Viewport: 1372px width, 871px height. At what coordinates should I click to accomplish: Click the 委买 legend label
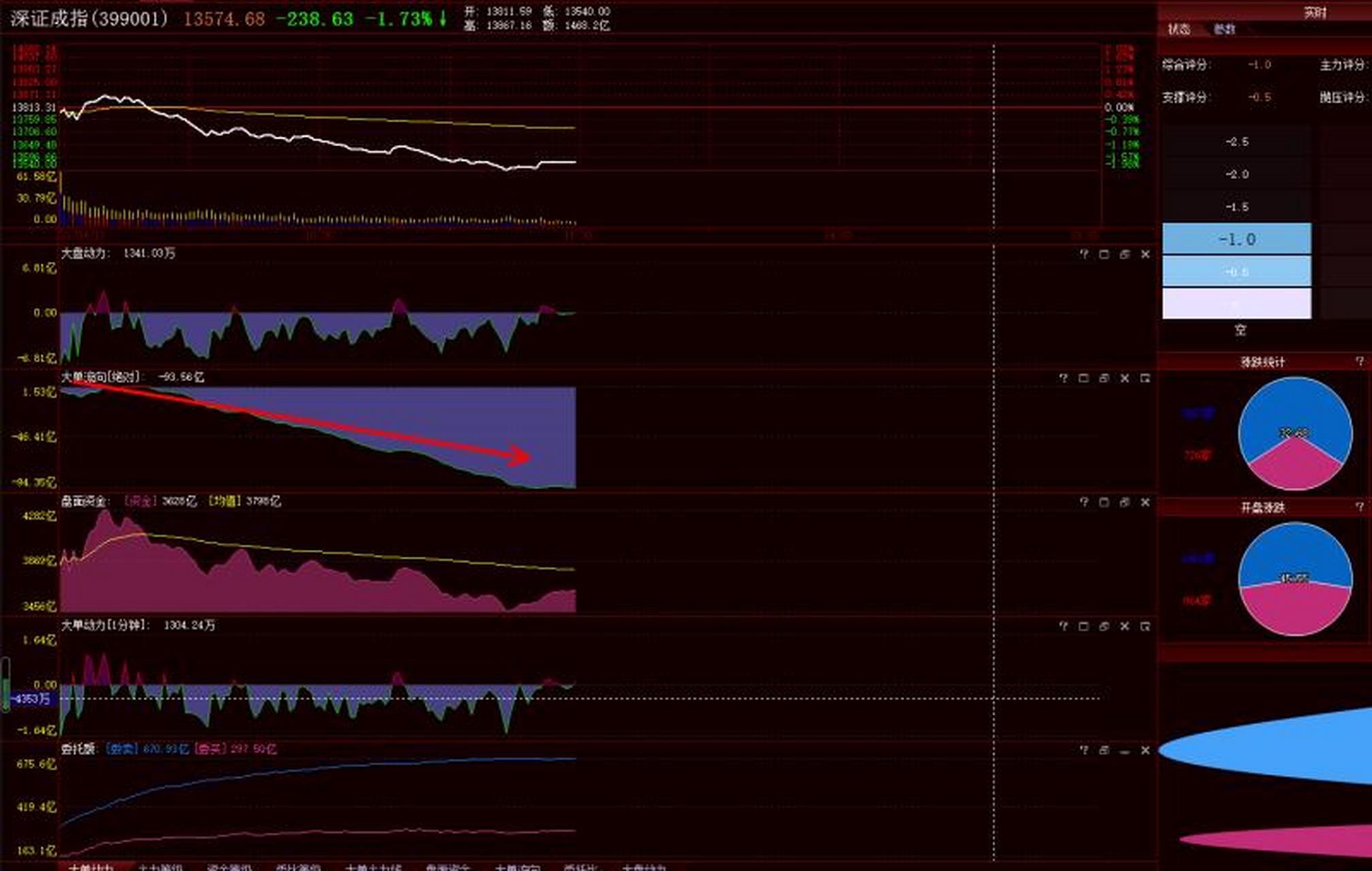point(210,749)
